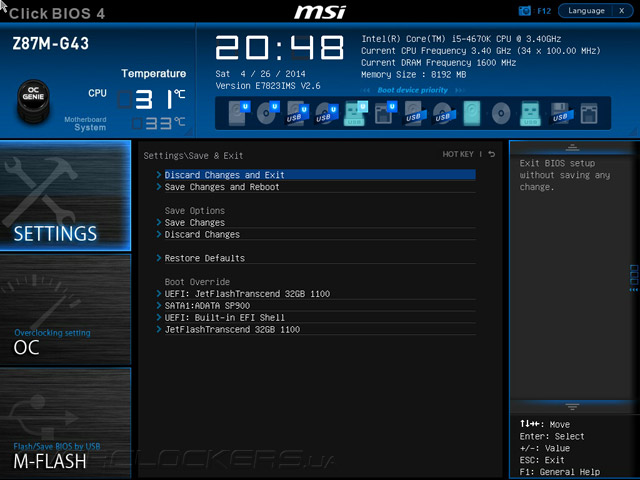
Task: Click the CPU temperature reading 31°C
Action: pyautogui.click(x=151, y=99)
